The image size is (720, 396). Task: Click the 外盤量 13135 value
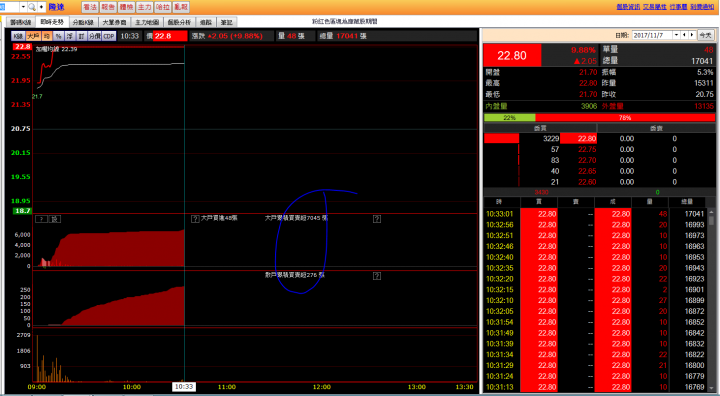coord(703,106)
